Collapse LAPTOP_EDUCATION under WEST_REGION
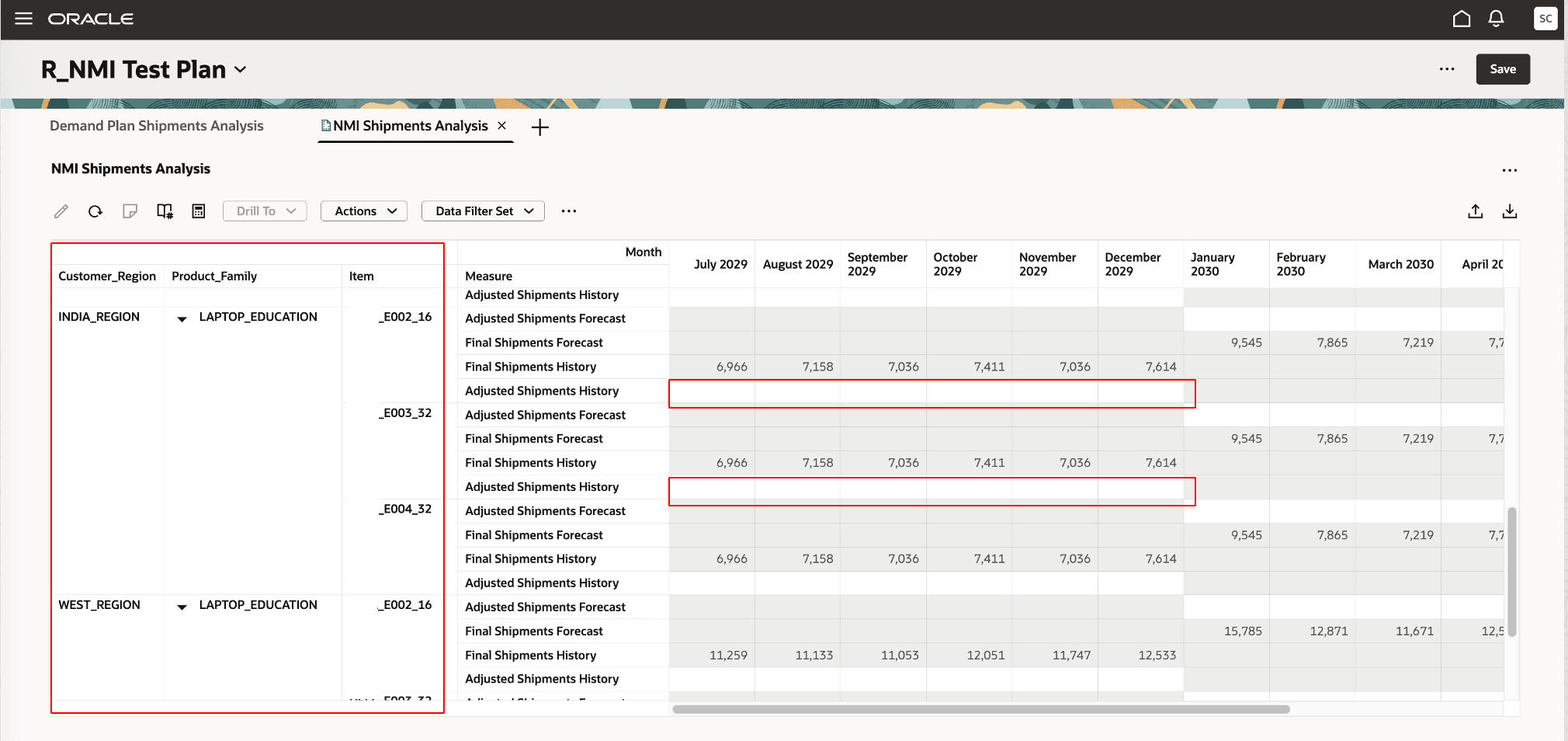This screenshot has height=741, width=1568. tap(182, 607)
